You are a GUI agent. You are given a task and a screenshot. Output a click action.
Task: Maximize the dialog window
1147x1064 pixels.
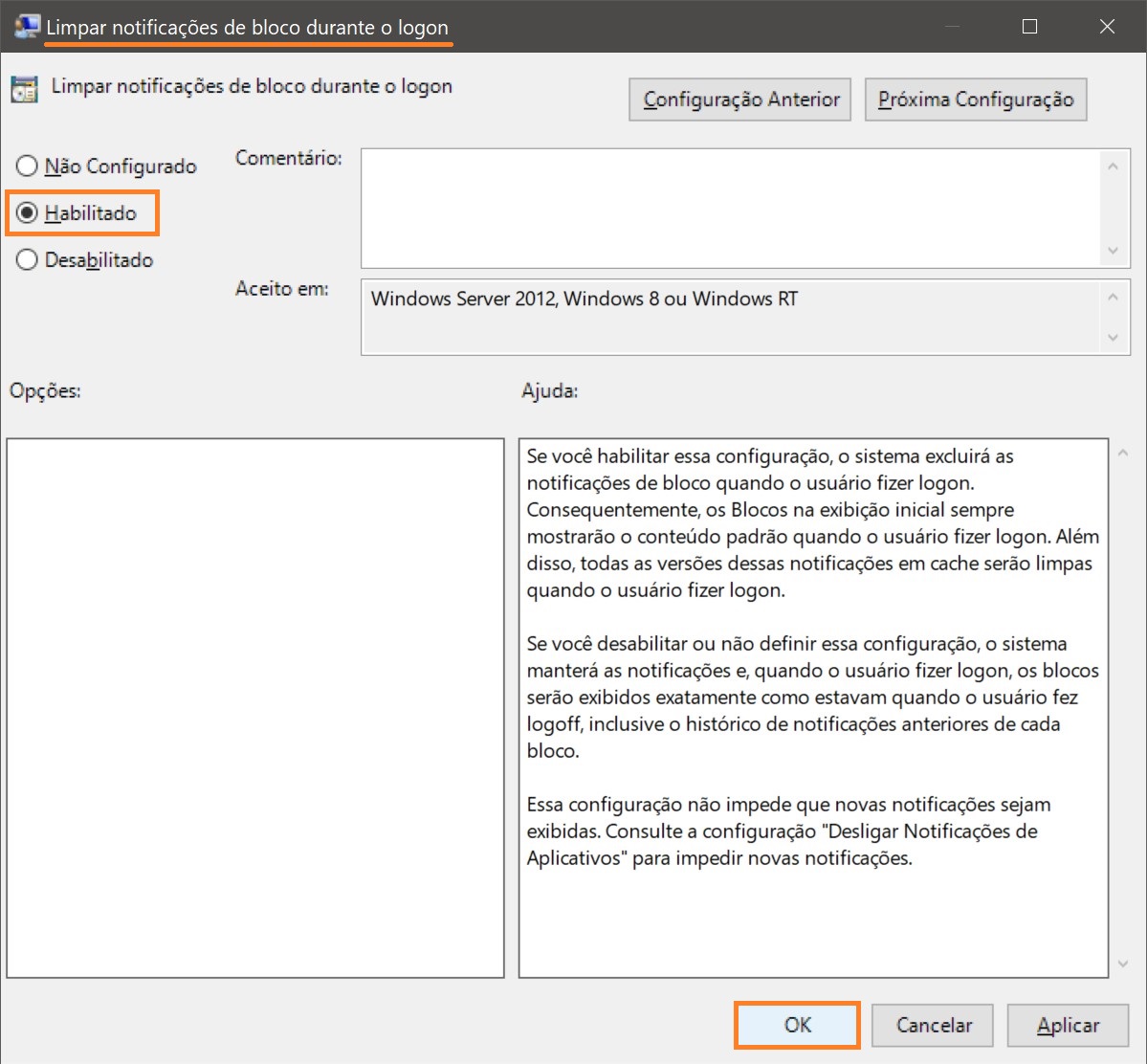click(x=1029, y=27)
